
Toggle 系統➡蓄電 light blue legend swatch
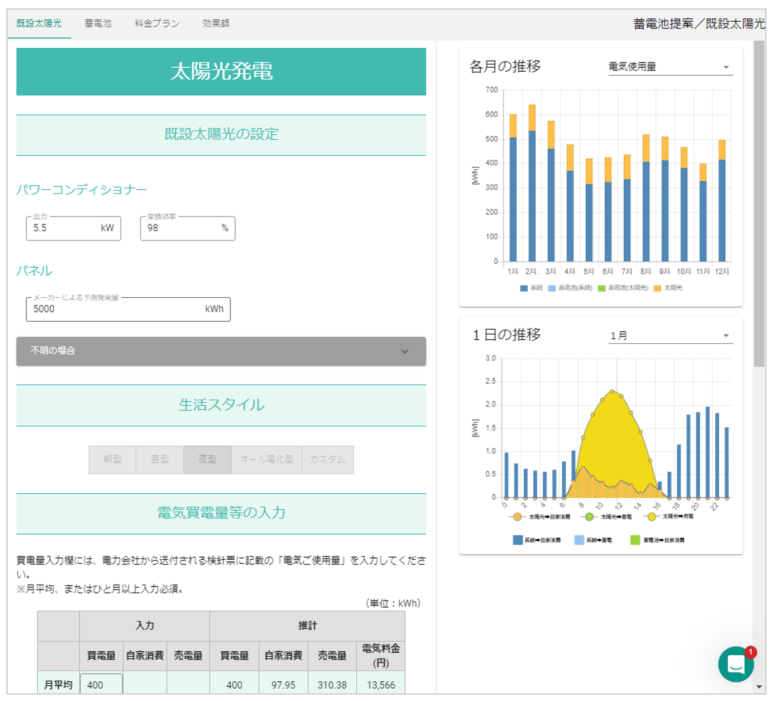coord(579,540)
